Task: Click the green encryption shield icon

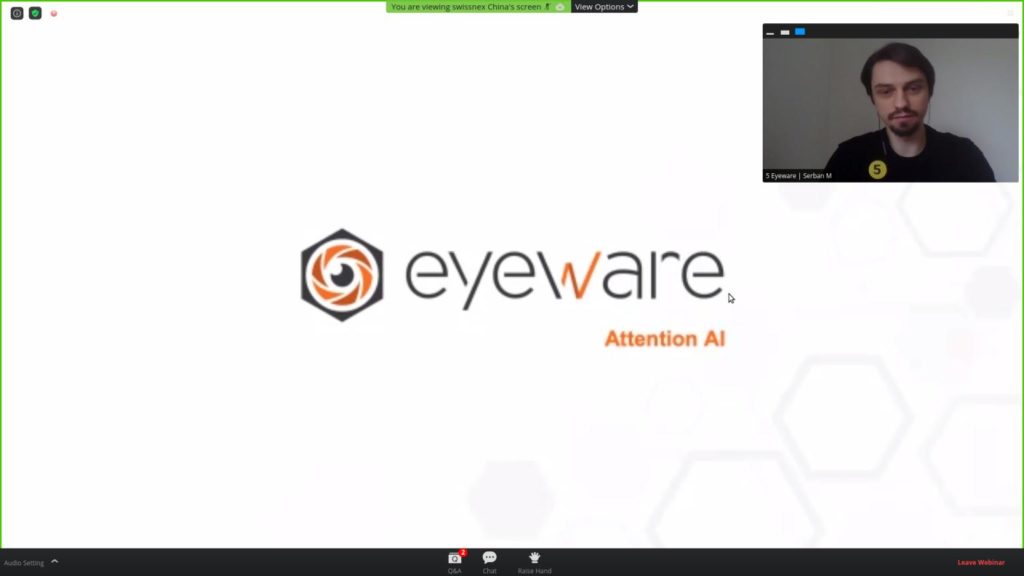Action: [x=35, y=13]
